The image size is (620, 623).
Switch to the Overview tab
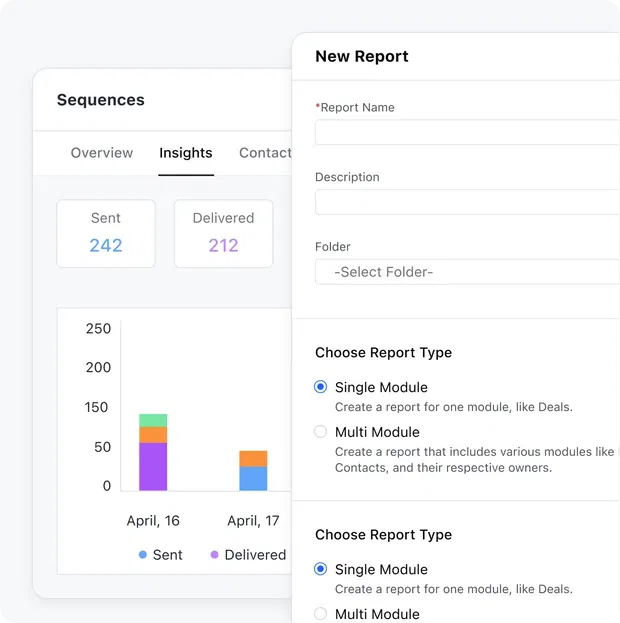101,153
